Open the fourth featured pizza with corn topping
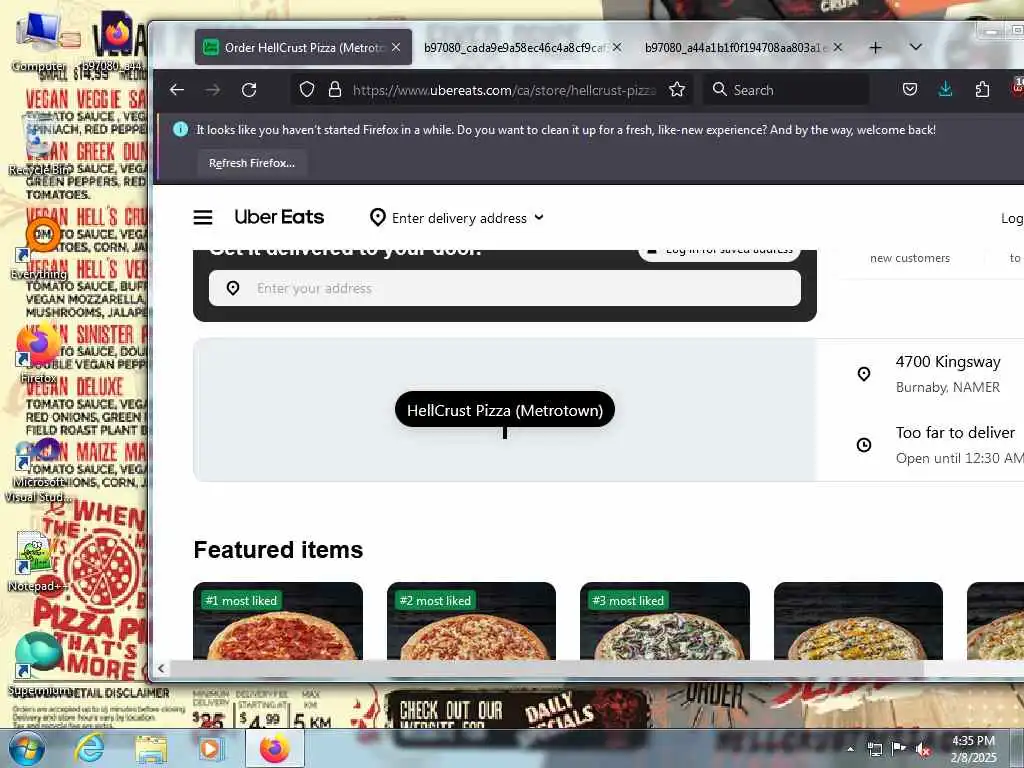This screenshot has width=1024, height=768. point(858,621)
